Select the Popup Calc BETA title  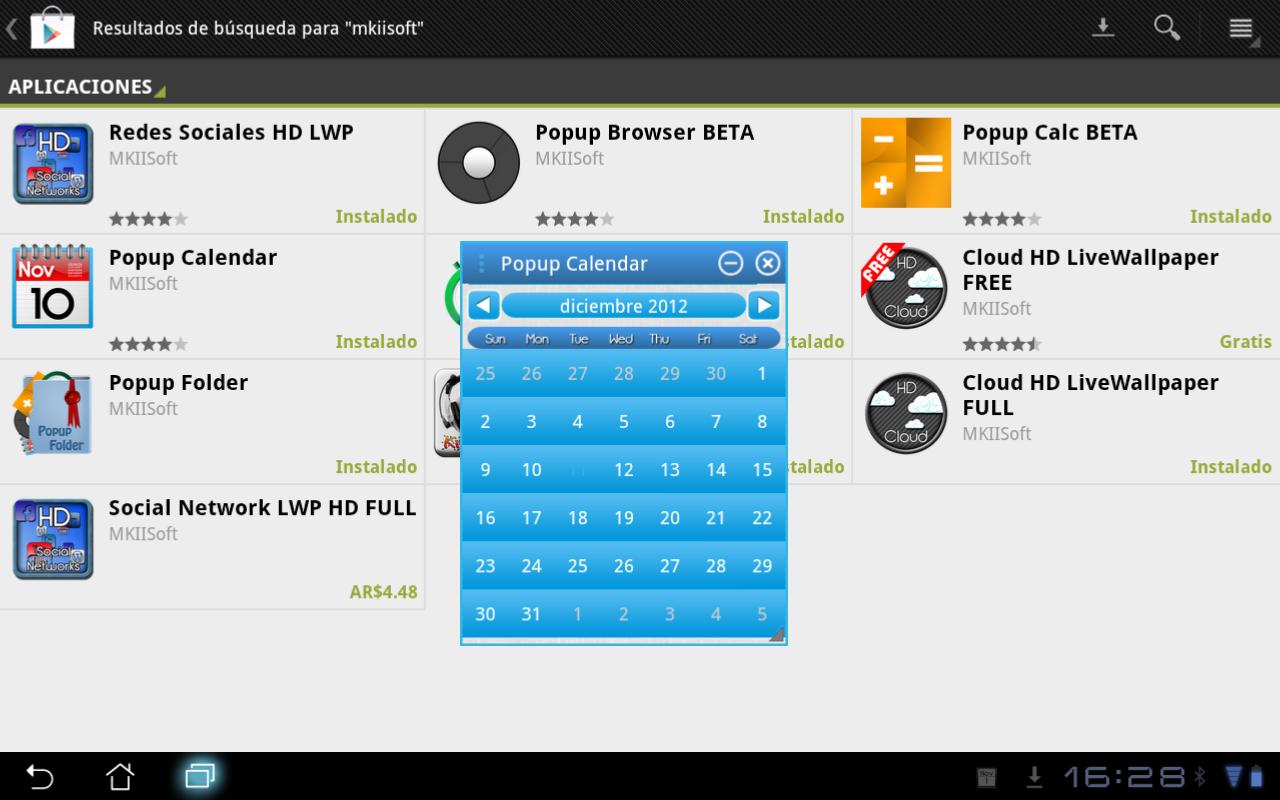tap(1050, 132)
